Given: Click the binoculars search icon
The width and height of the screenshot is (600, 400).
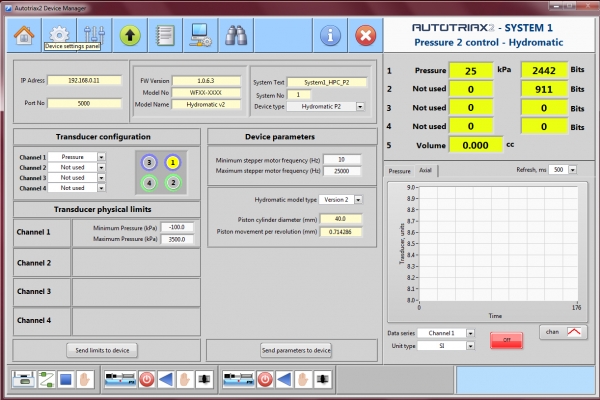Looking at the screenshot, I should click(x=236, y=35).
